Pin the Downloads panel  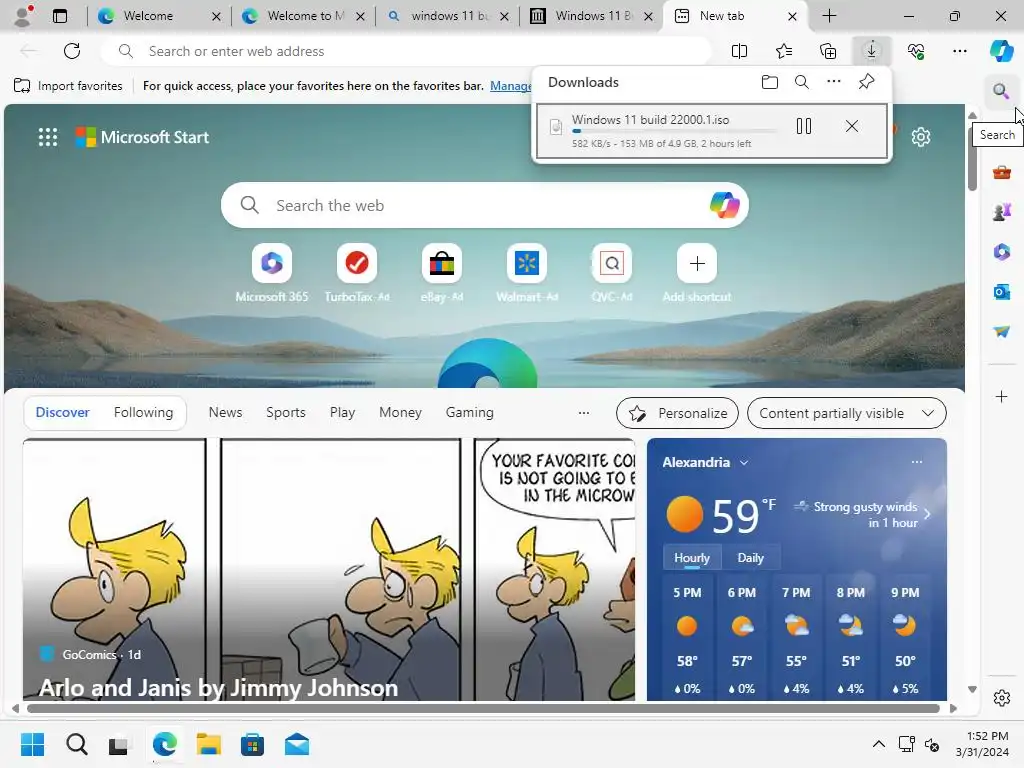[866, 82]
